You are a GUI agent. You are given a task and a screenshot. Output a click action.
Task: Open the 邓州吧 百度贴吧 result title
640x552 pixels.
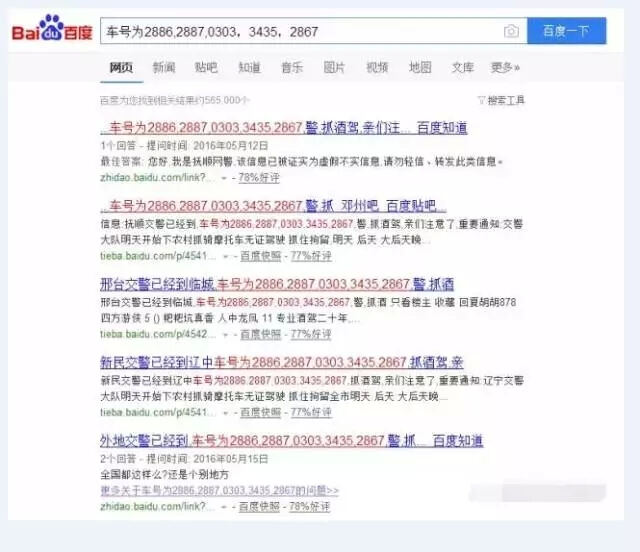coord(273,206)
